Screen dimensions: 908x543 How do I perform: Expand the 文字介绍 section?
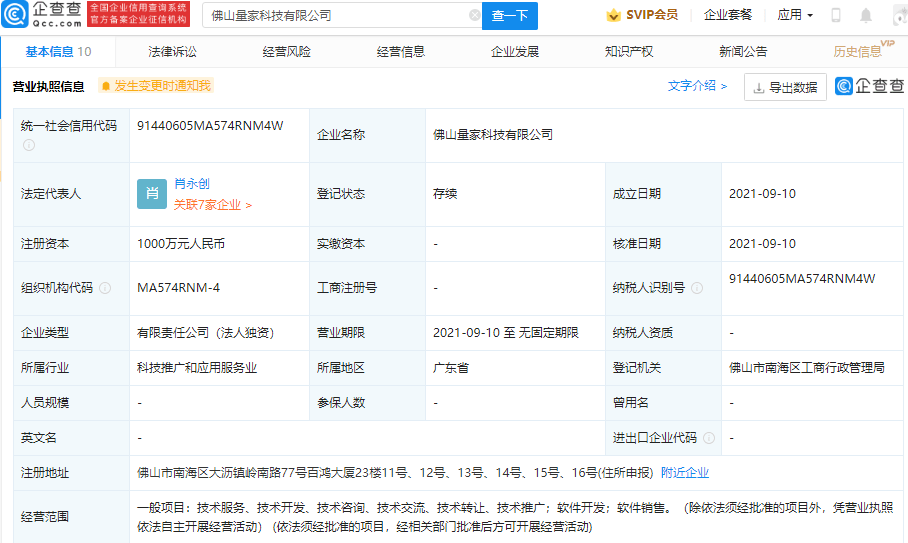697,87
